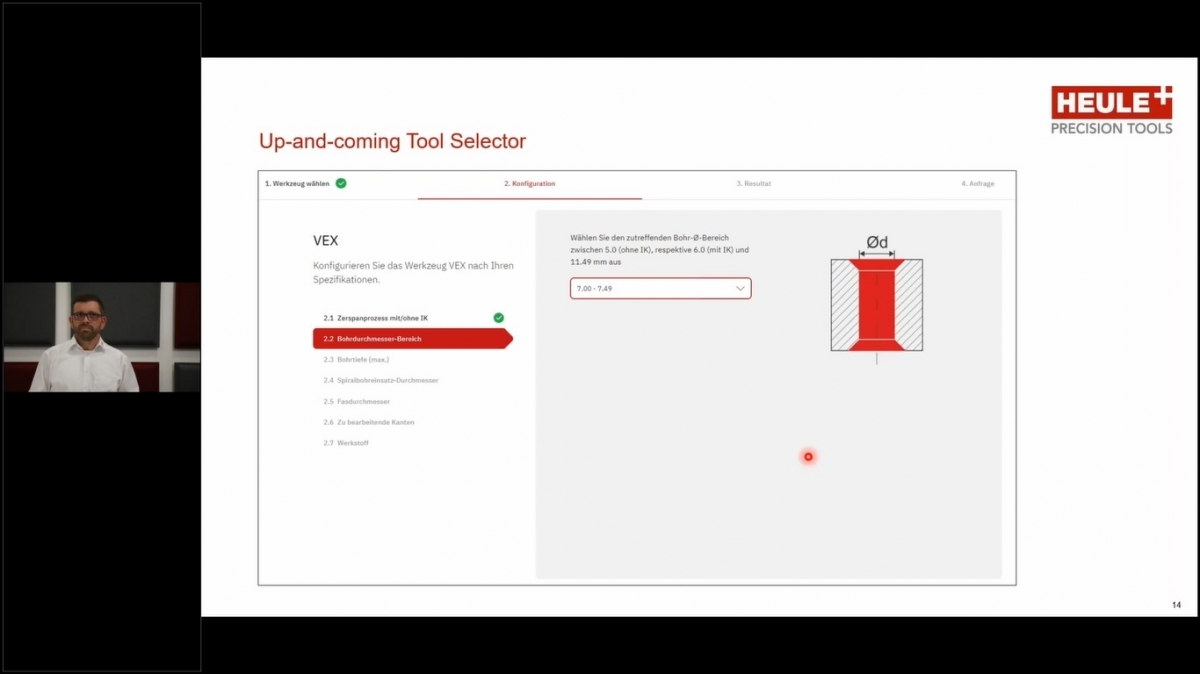The image size is (1200, 674).
Task: Click green checkmark next to Zerspanprozess step
Action: 499,318
